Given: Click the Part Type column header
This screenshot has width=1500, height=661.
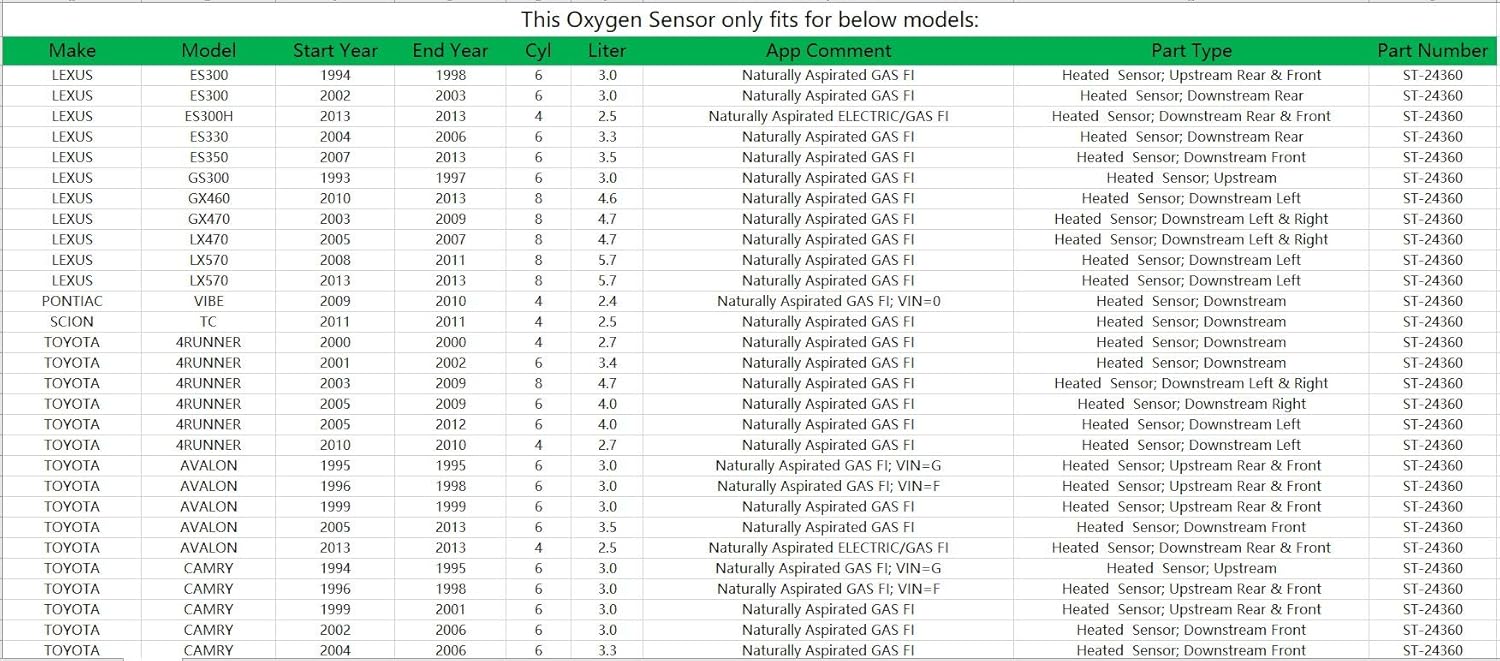Looking at the screenshot, I should click(x=1191, y=51).
